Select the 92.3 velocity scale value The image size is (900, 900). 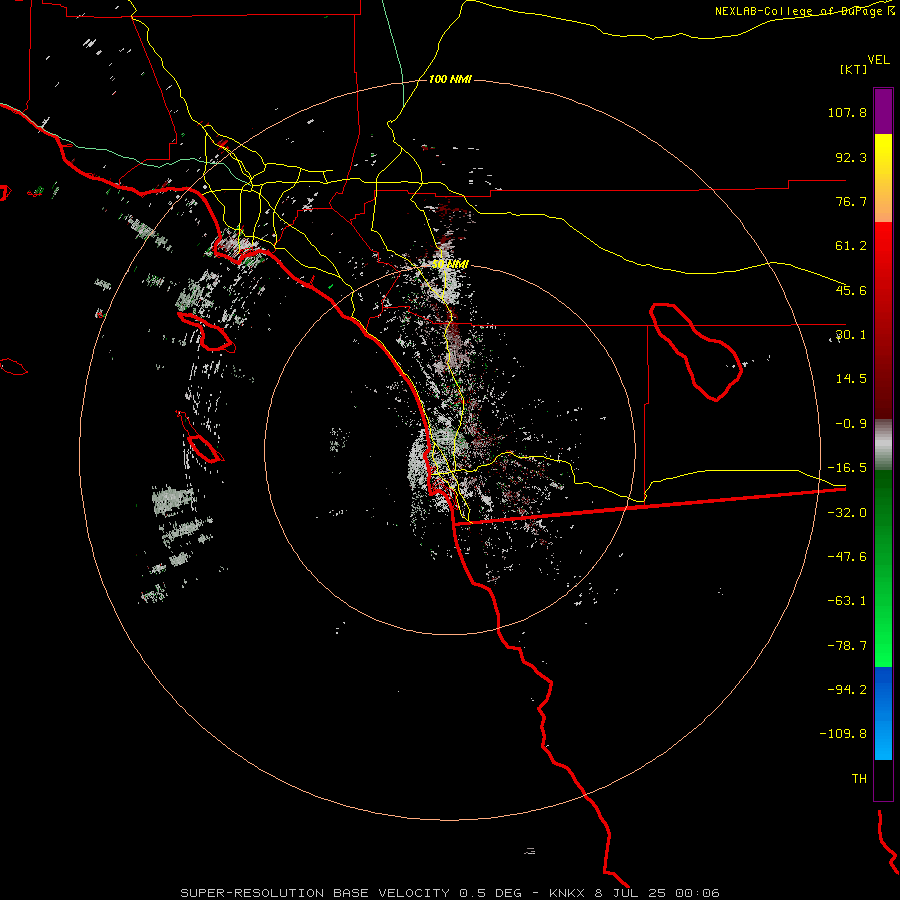[851, 157]
